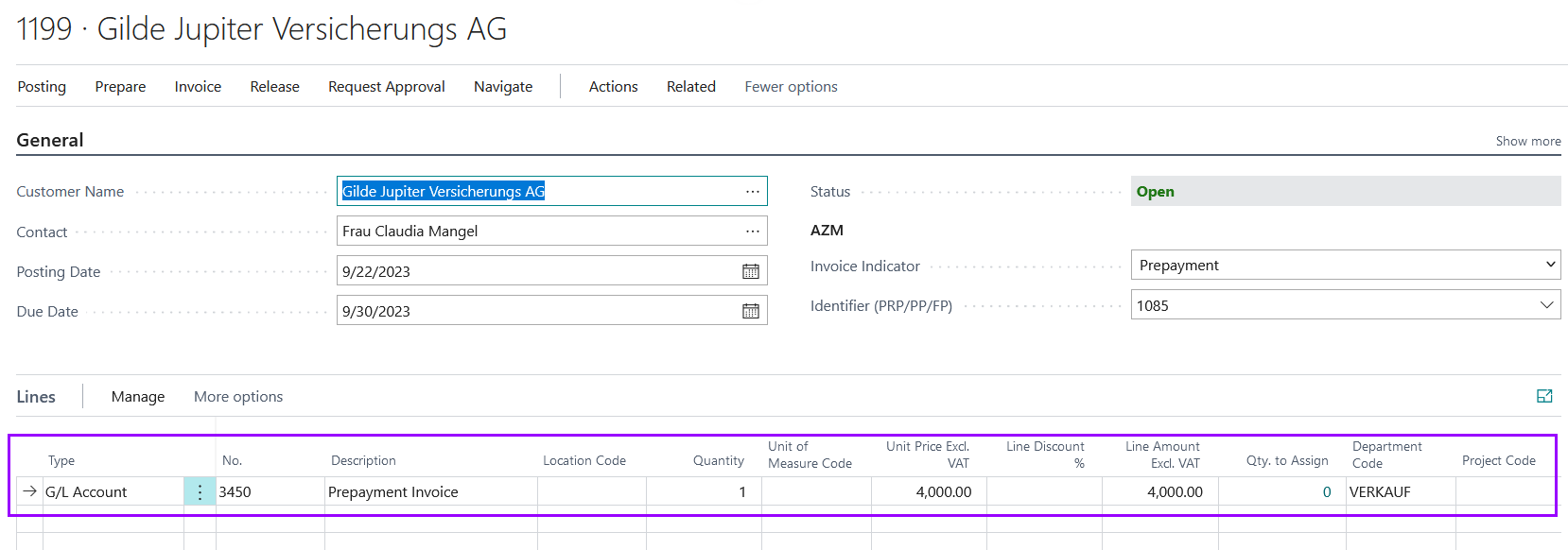Screen dimensions: 1568x550
Task: Click More options in Lines section
Action: (x=238, y=397)
